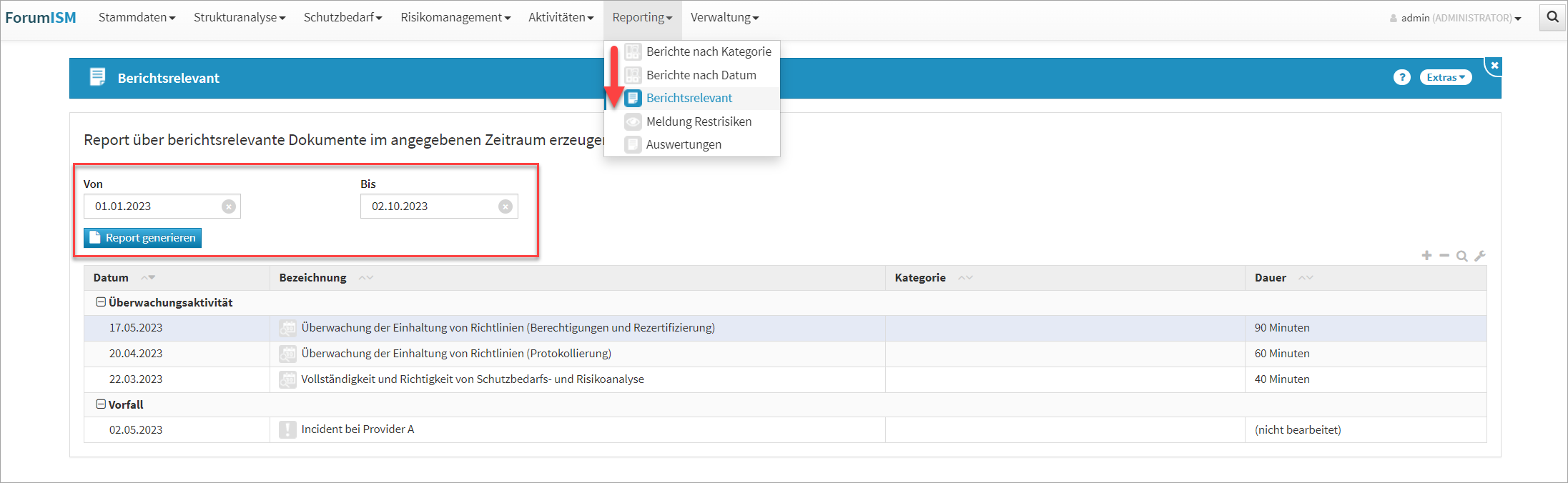The height and width of the screenshot is (483, 1568).
Task: Open the admin user dropdown
Action: tap(1459, 18)
